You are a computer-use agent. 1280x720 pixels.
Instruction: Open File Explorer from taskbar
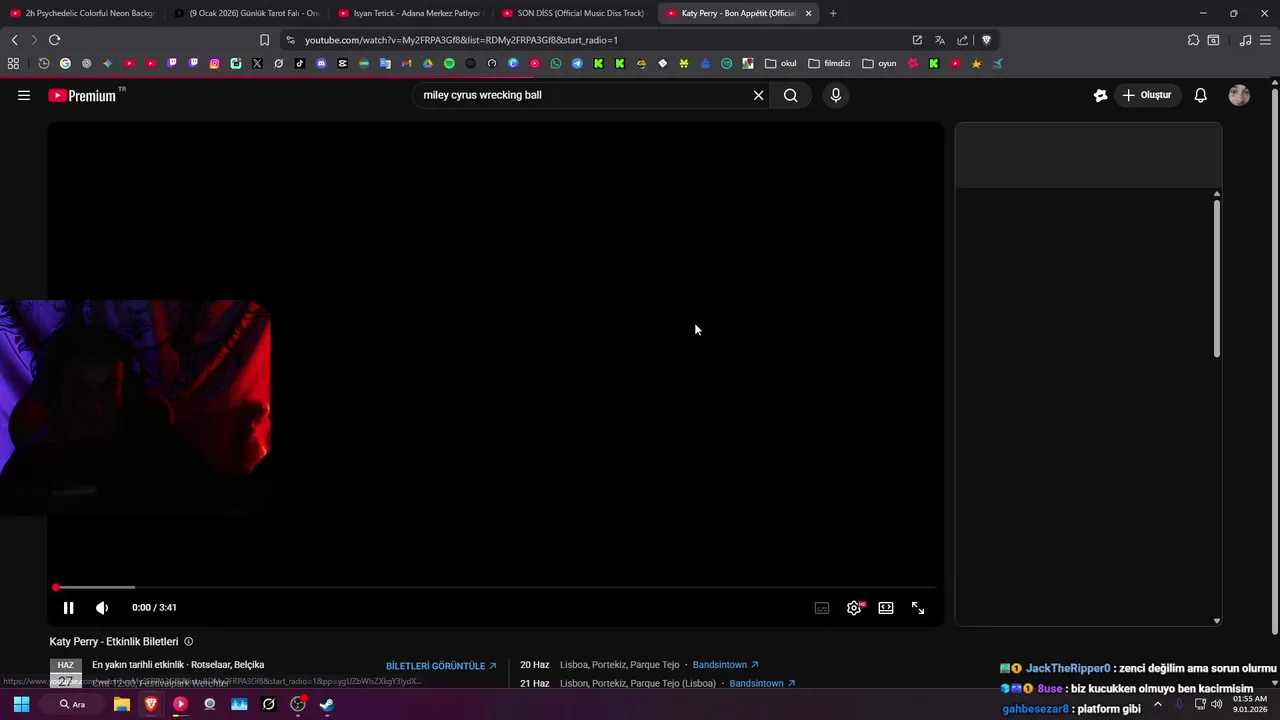click(121, 704)
